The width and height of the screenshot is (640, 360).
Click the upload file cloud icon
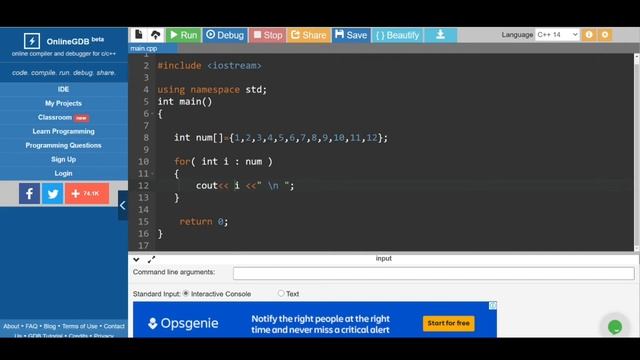coord(156,35)
